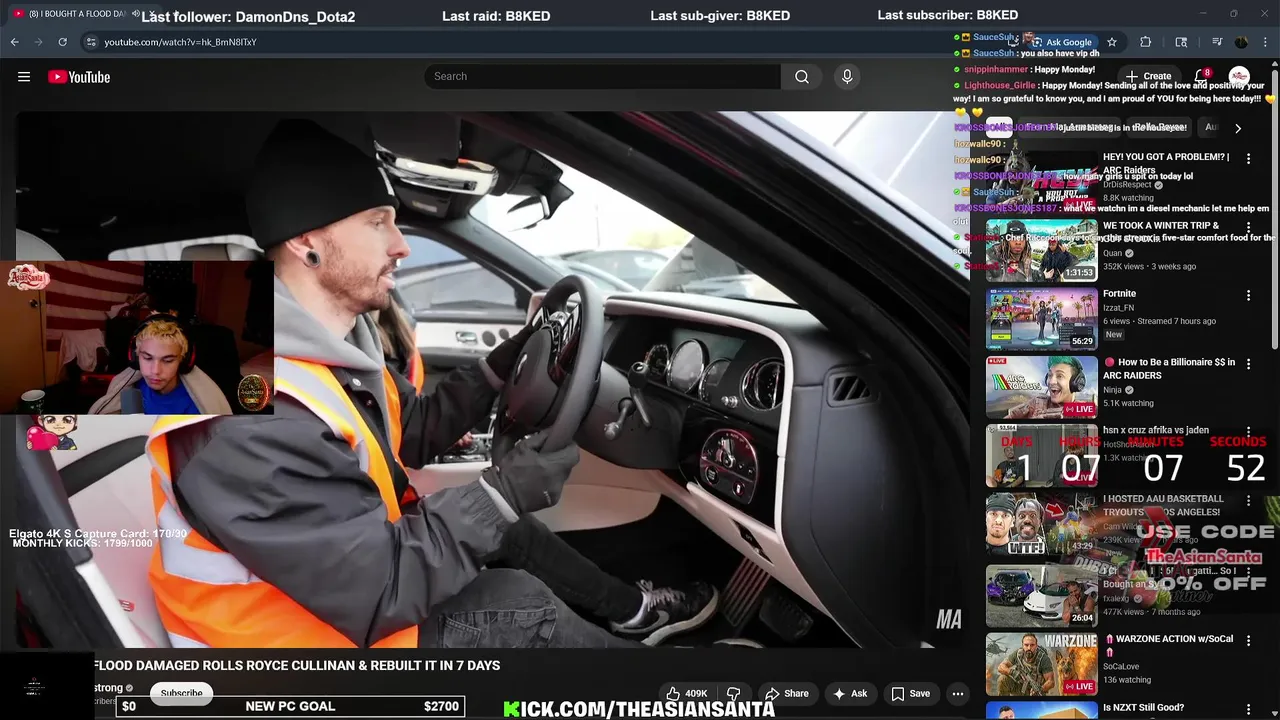Image resolution: width=1280 pixels, height=720 pixels.
Task: Open the browser media controls icon
Action: tap(1217, 42)
